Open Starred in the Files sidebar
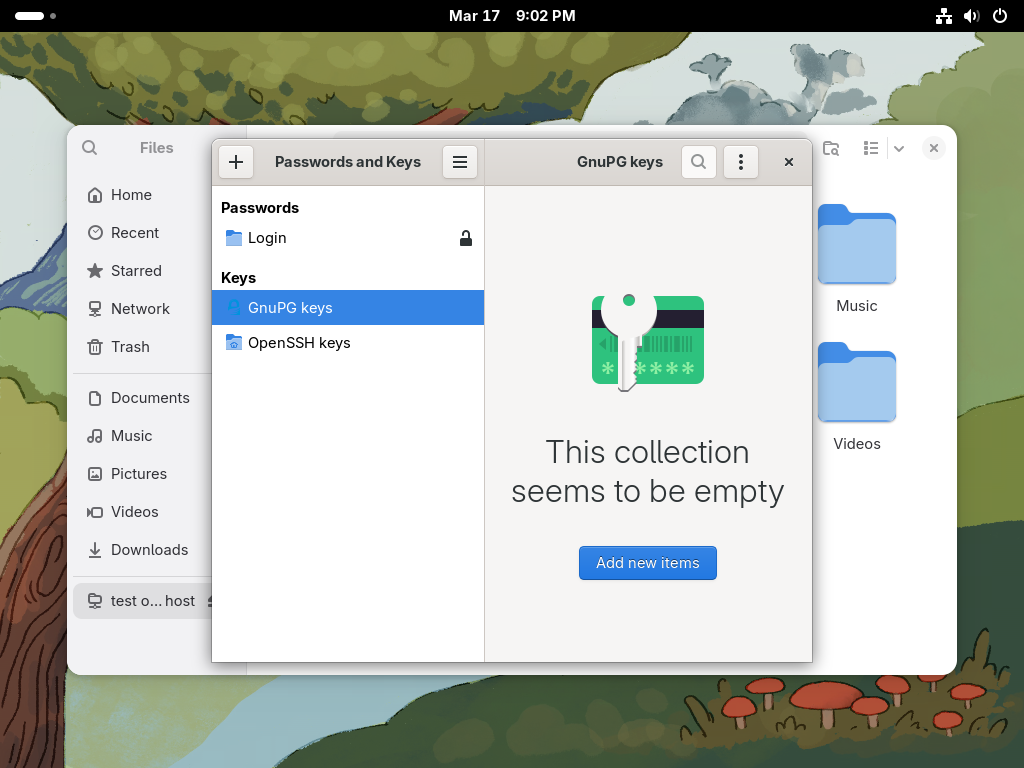This screenshot has height=768, width=1024. click(x=142, y=271)
